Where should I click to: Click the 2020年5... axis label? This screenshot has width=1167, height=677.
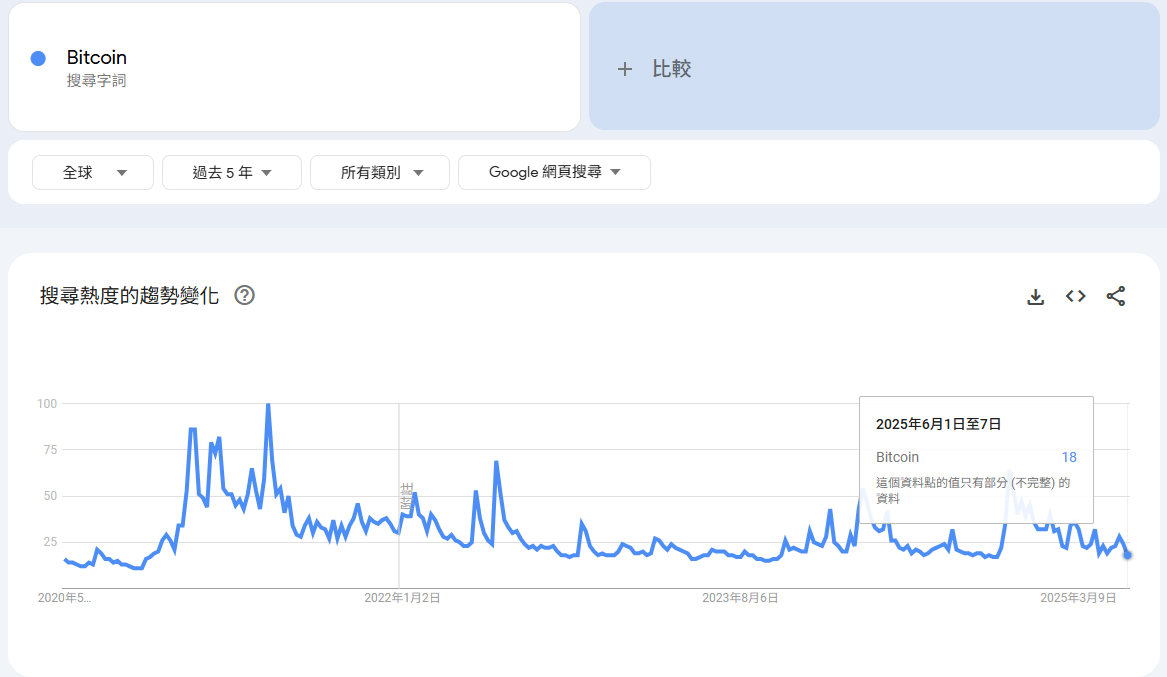point(64,598)
